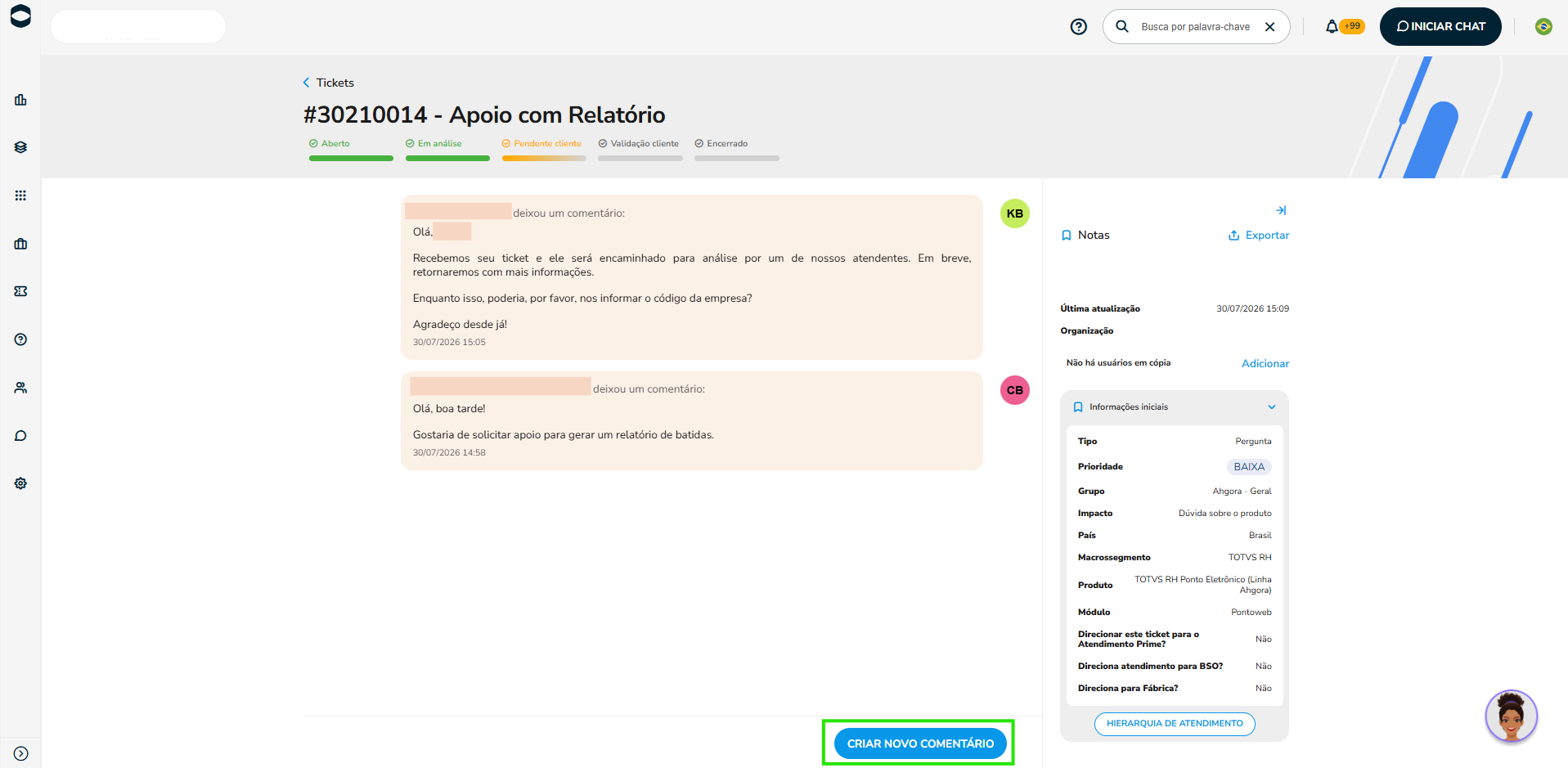This screenshot has width=1568, height=768.
Task: Click the CB user avatar
Action: pyautogui.click(x=1015, y=390)
